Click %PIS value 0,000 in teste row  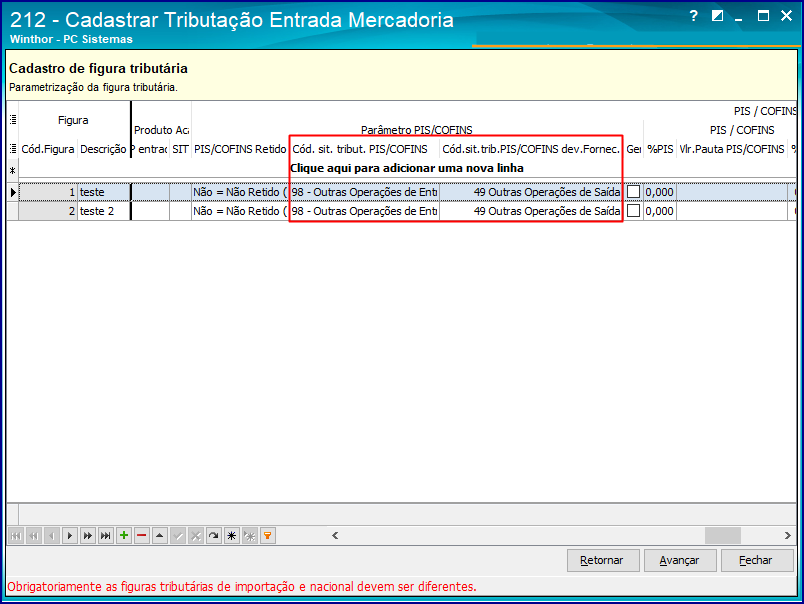tap(660, 192)
